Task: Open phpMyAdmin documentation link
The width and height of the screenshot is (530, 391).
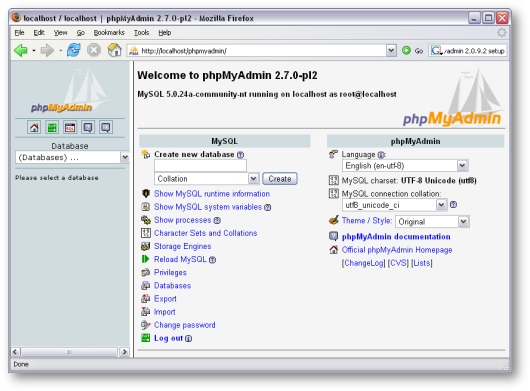Action: pos(396,237)
